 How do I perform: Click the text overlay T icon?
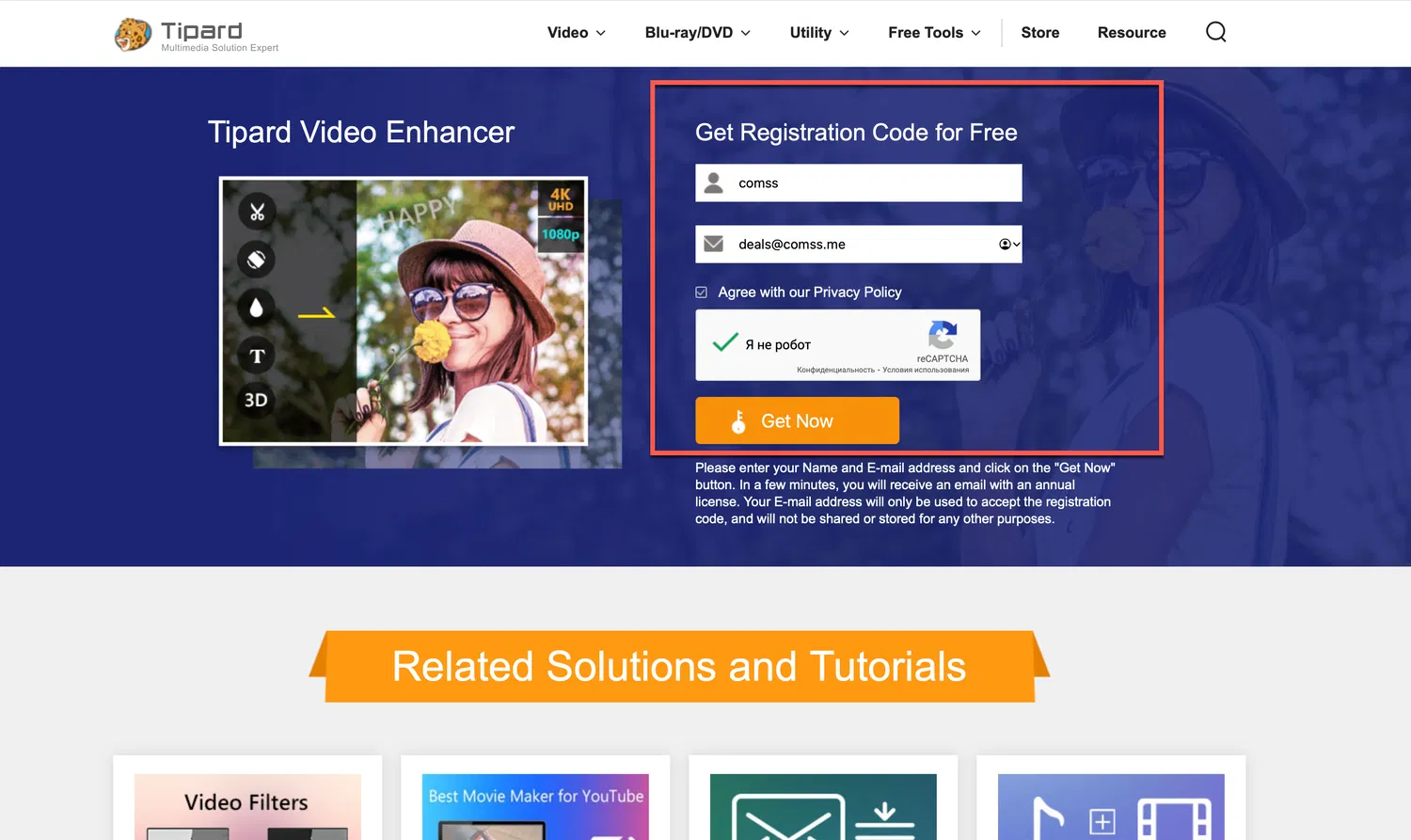256,356
